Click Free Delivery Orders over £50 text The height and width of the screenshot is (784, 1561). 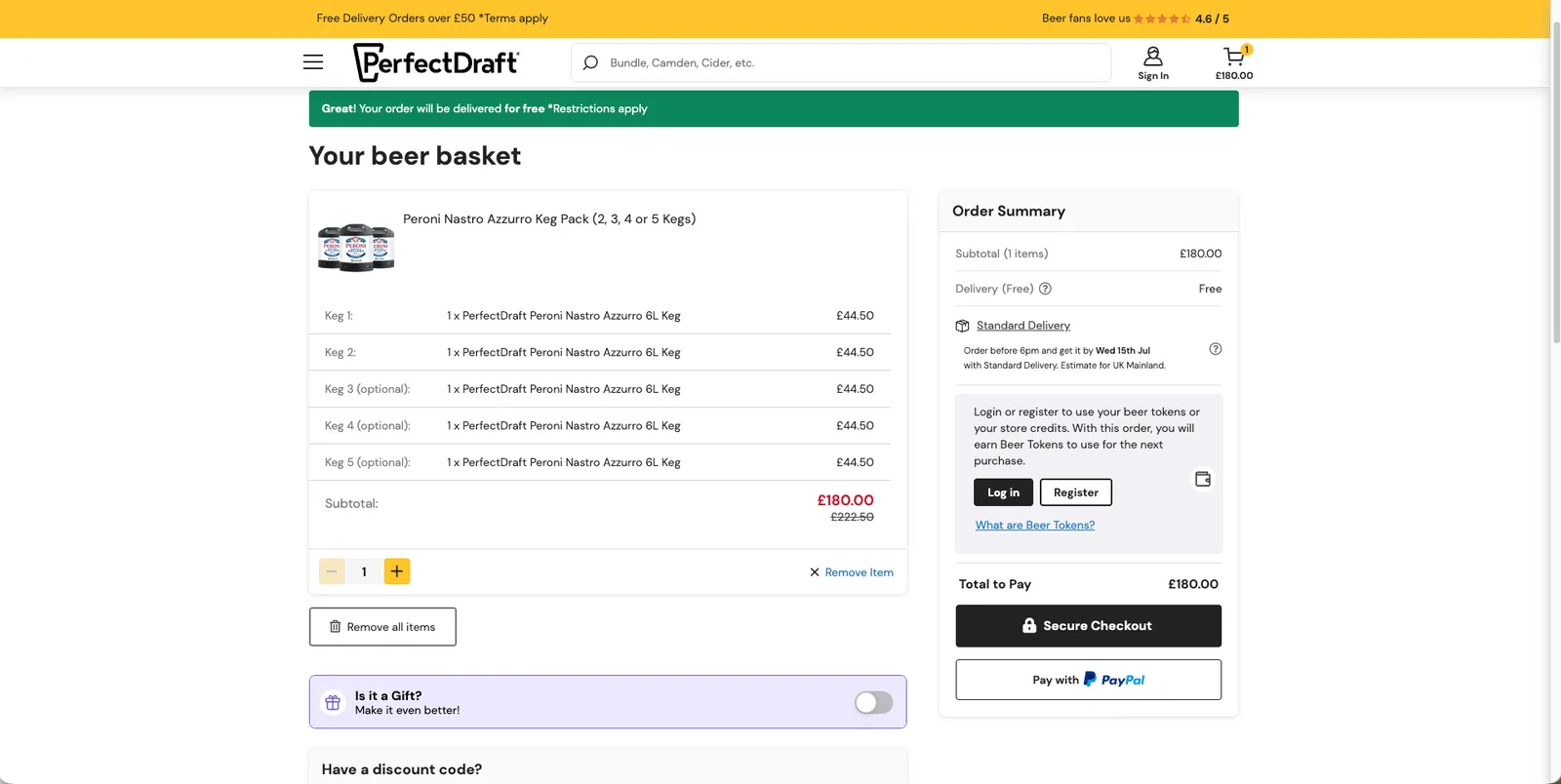(432, 19)
